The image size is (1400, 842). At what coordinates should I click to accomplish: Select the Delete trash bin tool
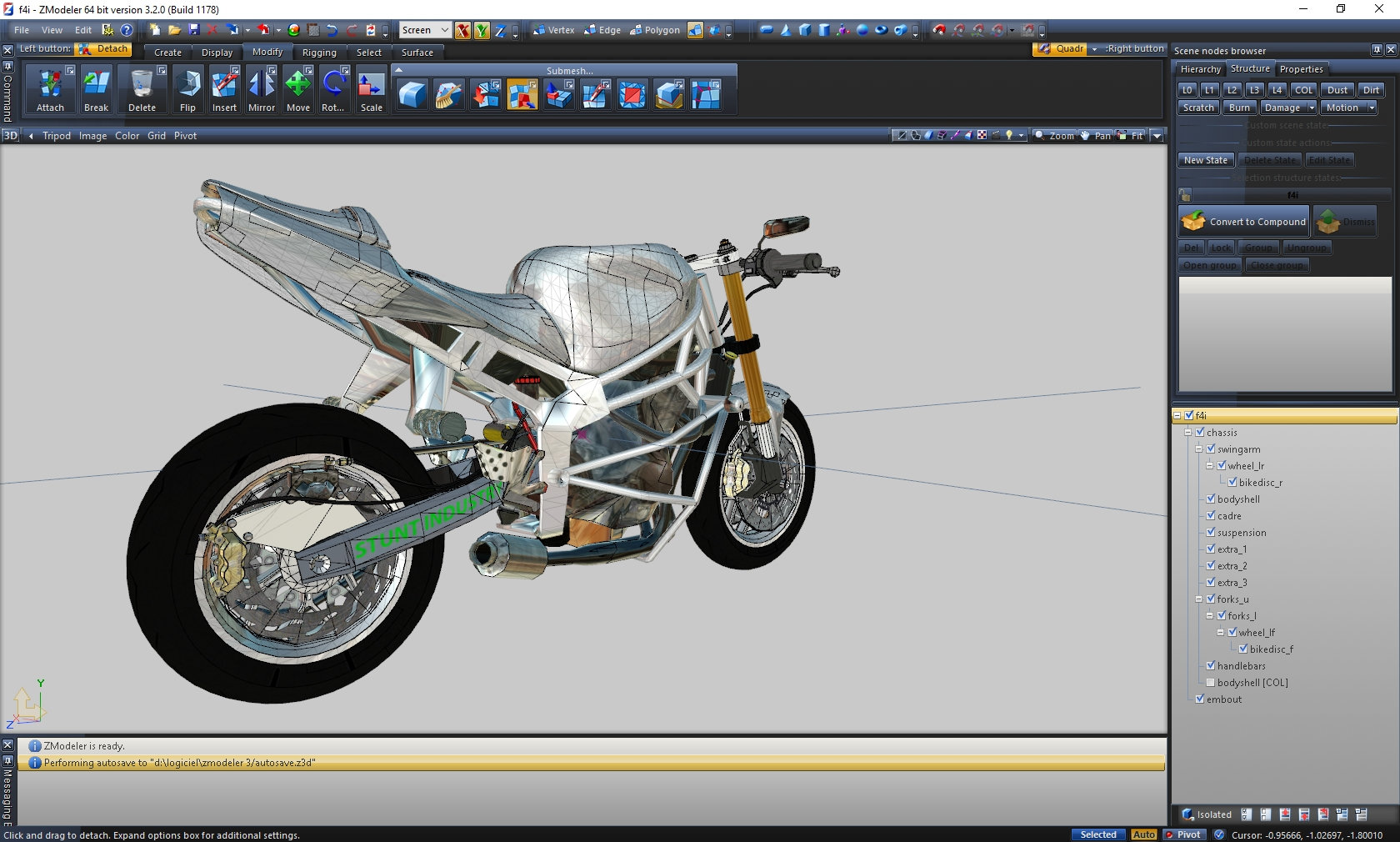click(x=142, y=85)
